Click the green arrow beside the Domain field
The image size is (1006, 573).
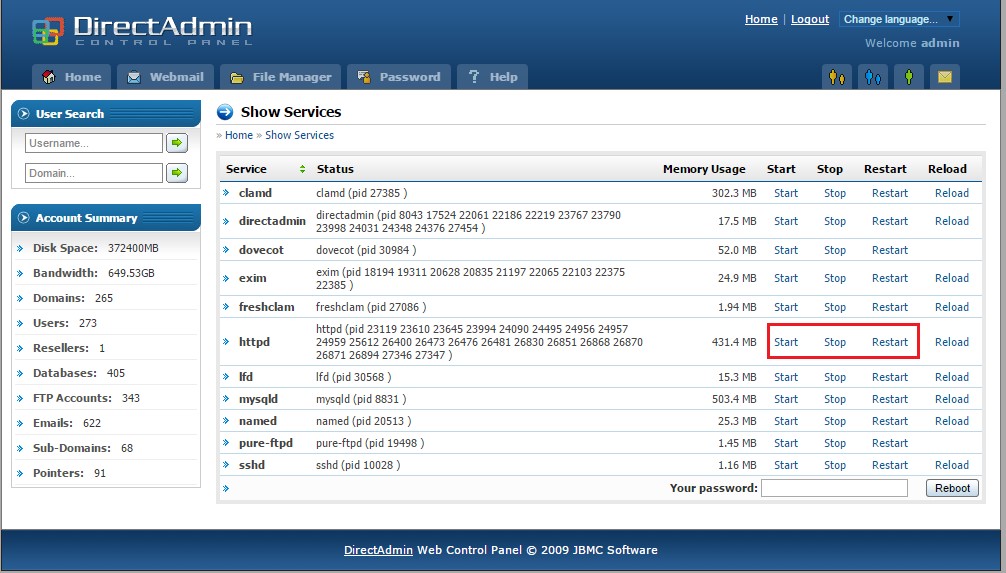click(x=177, y=173)
